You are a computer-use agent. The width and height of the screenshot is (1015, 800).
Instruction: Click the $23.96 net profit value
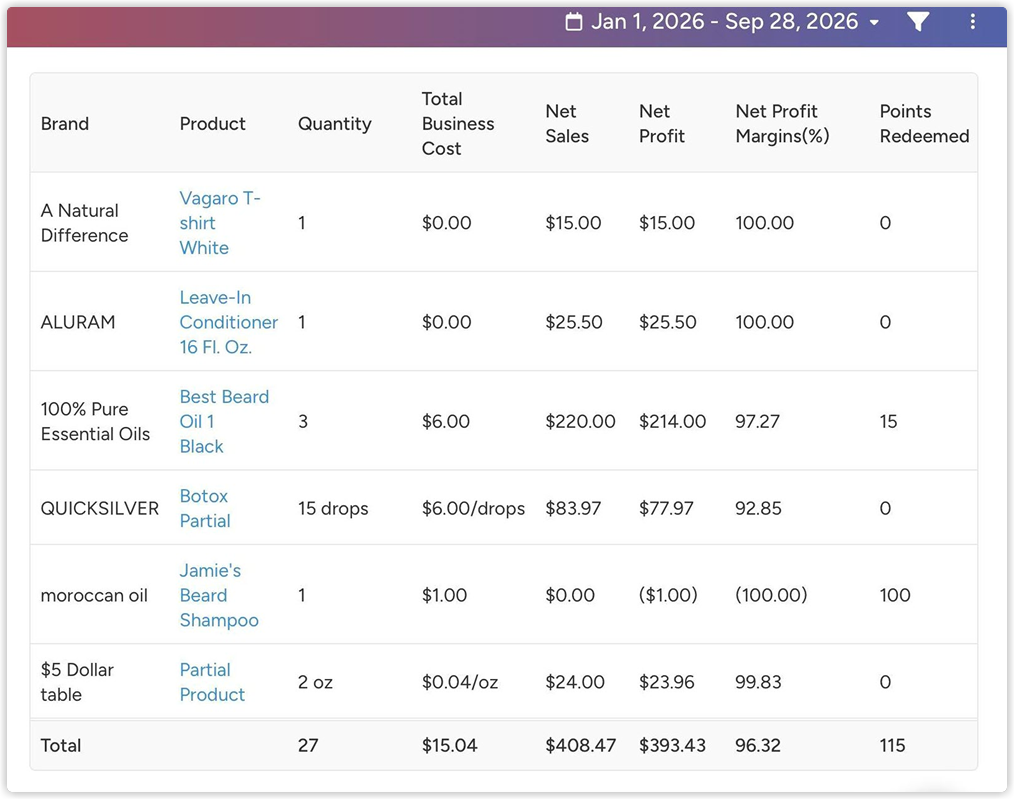tap(667, 682)
